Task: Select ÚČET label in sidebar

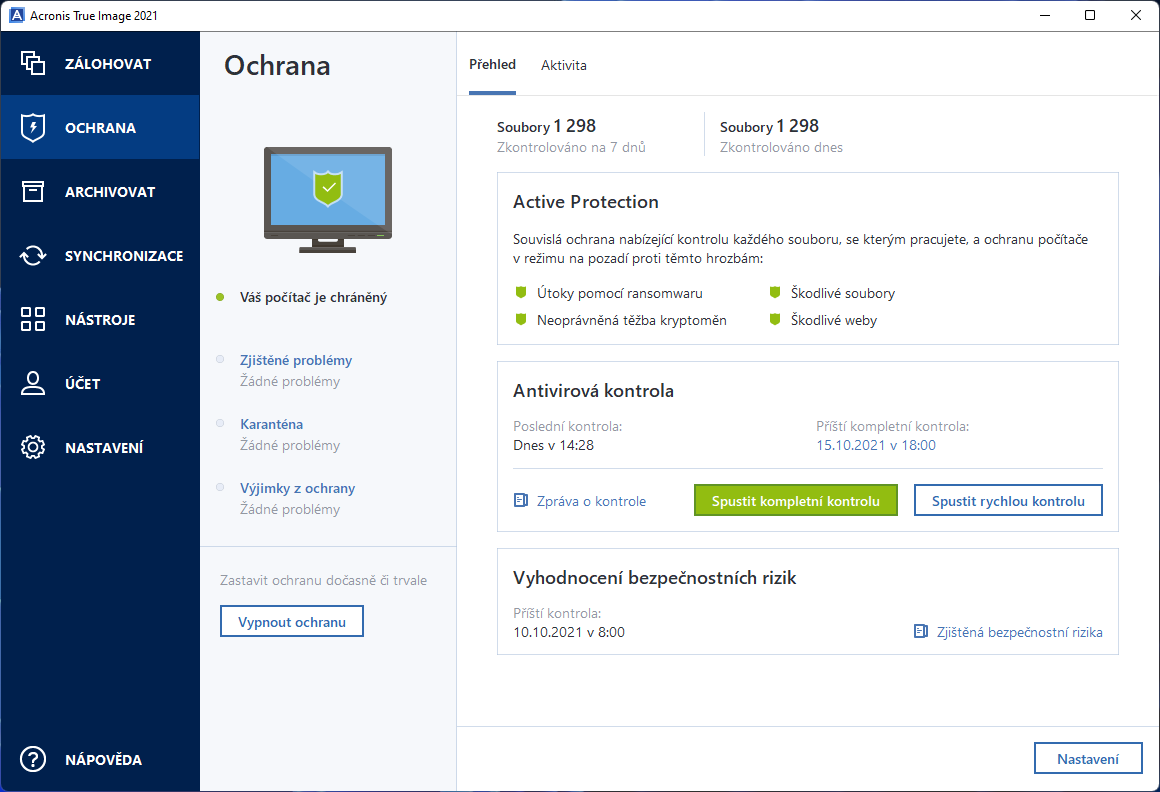Action: tap(82, 383)
